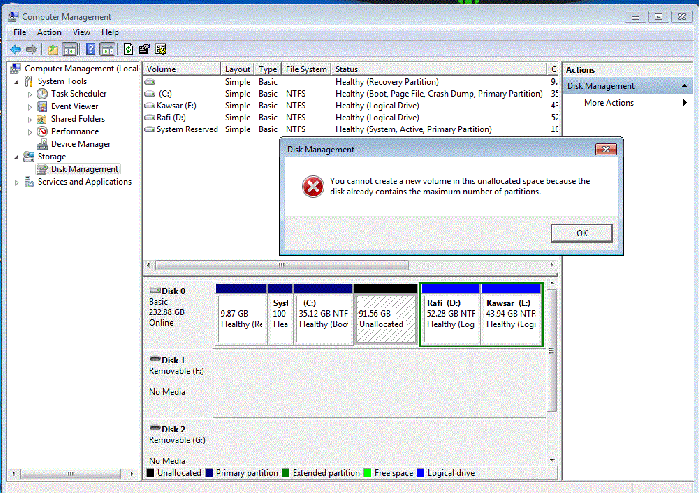Image resolution: width=700 pixels, height=493 pixels.
Task: Click the tree pane horizontal scrollbar
Action: click(72, 473)
